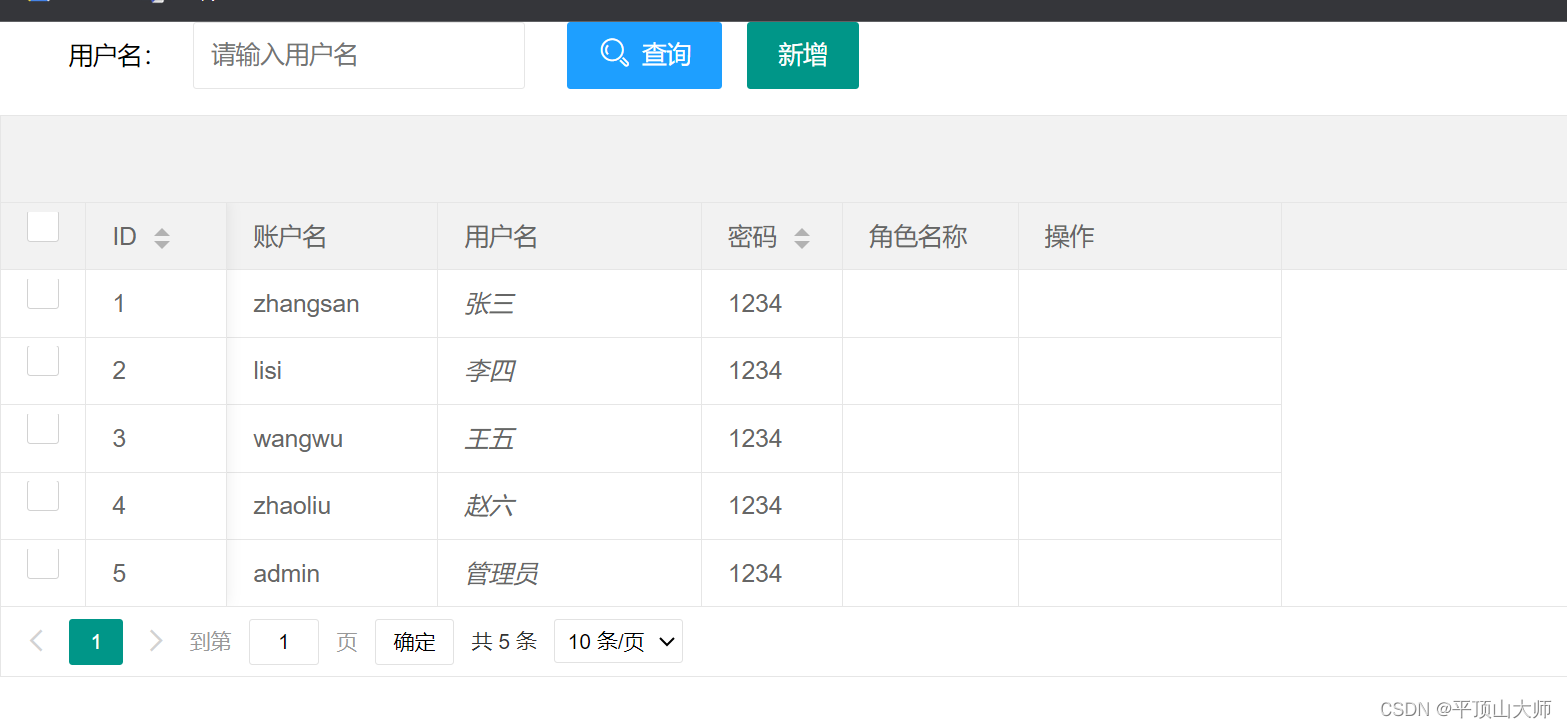The height and width of the screenshot is (728, 1567).
Task: Check the row checkbox for lisi
Action: pos(43,360)
